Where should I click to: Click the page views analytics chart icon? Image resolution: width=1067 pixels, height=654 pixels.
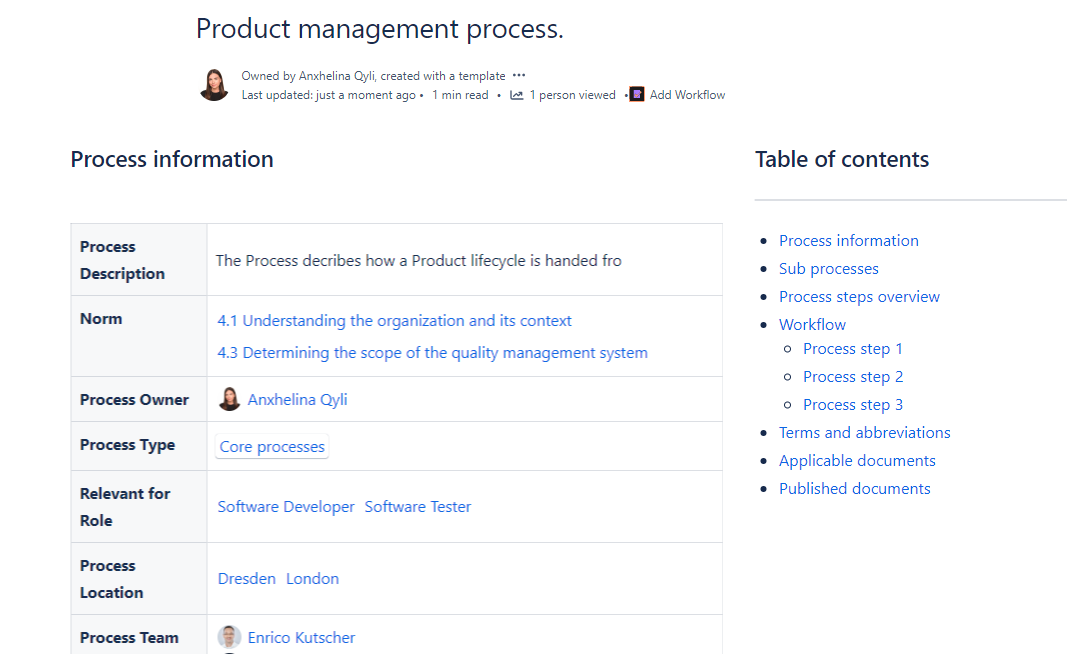(516, 95)
